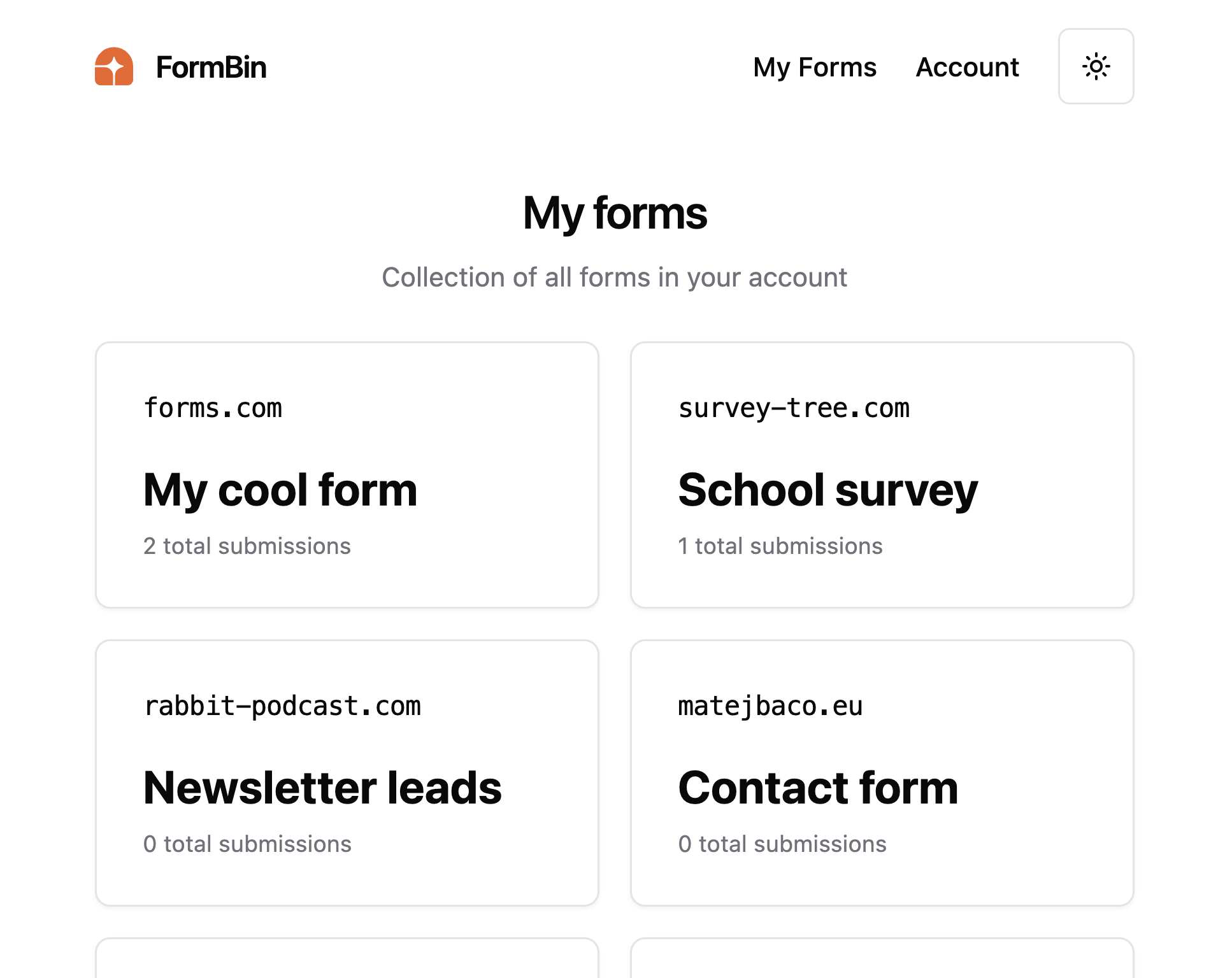Click the forms.com domain label

[213, 408]
